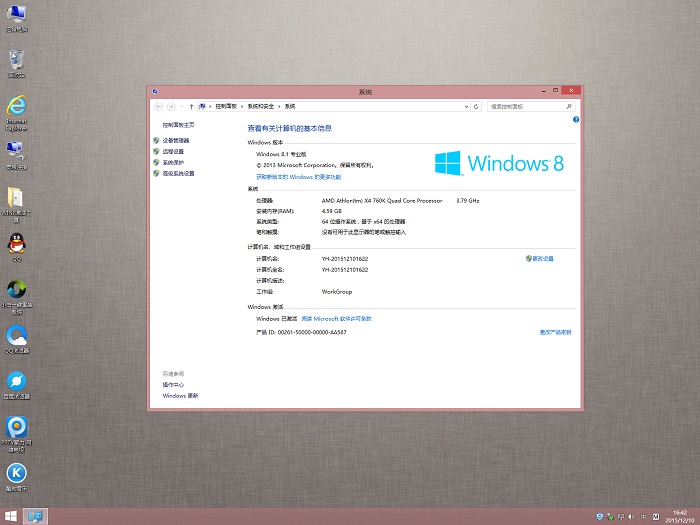Image resolution: width=700 pixels, height=525 pixels.
Task: Open Remote settings in left pane
Action: [173, 152]
